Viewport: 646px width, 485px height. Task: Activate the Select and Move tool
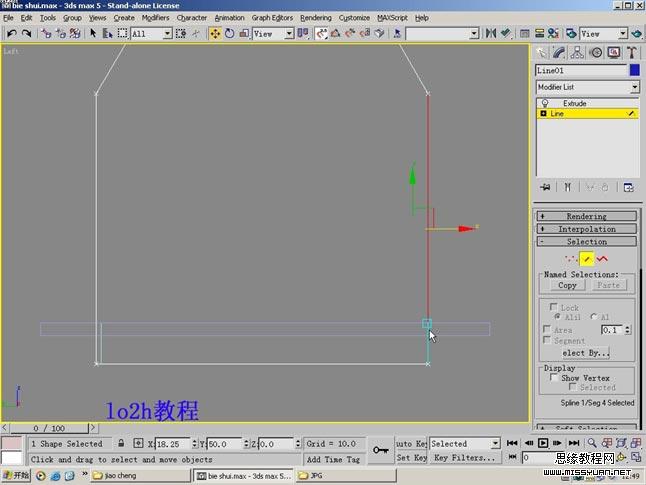coord(215,33)
